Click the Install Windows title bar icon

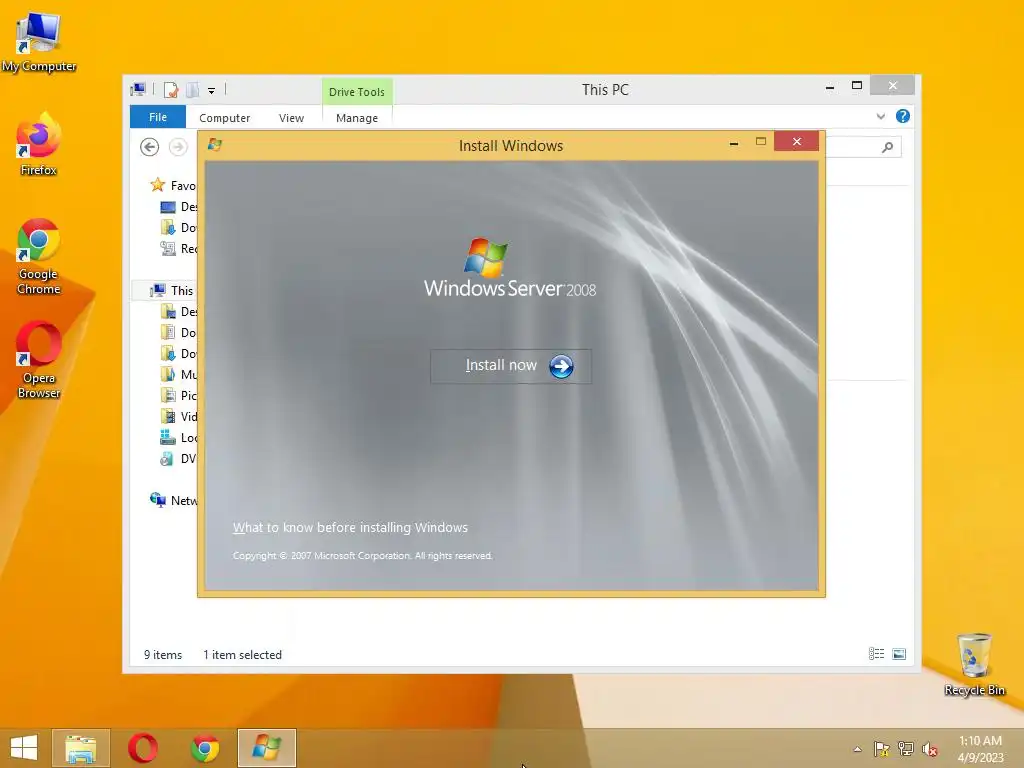pos(215,144)
